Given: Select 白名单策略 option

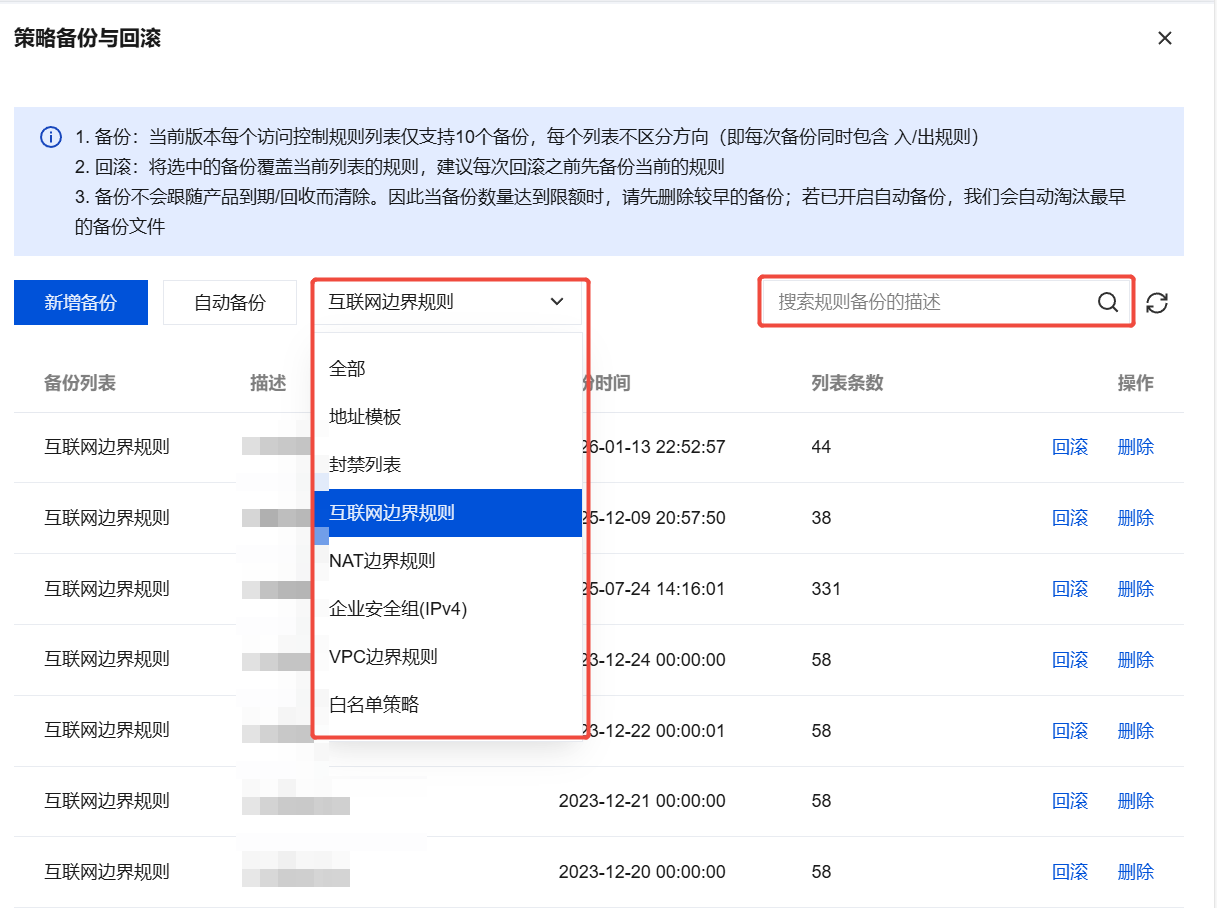Looking at the screenshot, I should [447, 705].
